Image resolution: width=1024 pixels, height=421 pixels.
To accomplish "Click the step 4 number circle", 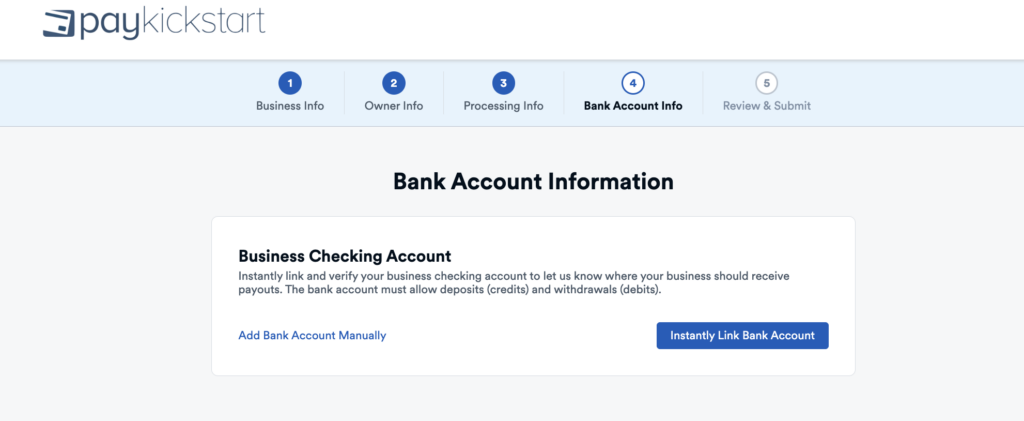I will pyautogui.click(x=633, y=83).
